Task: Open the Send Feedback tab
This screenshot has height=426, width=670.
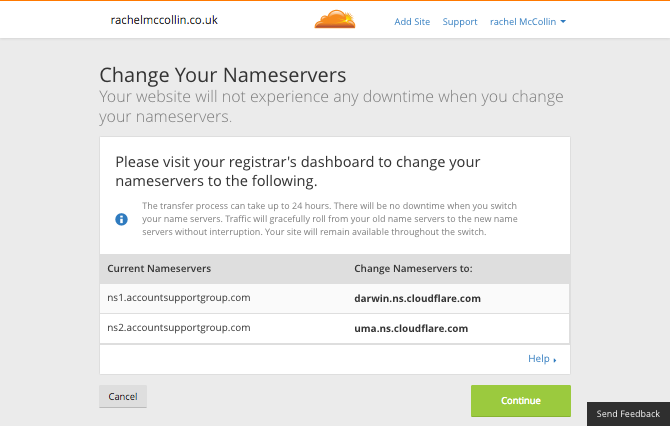Action: click(628, 414)
